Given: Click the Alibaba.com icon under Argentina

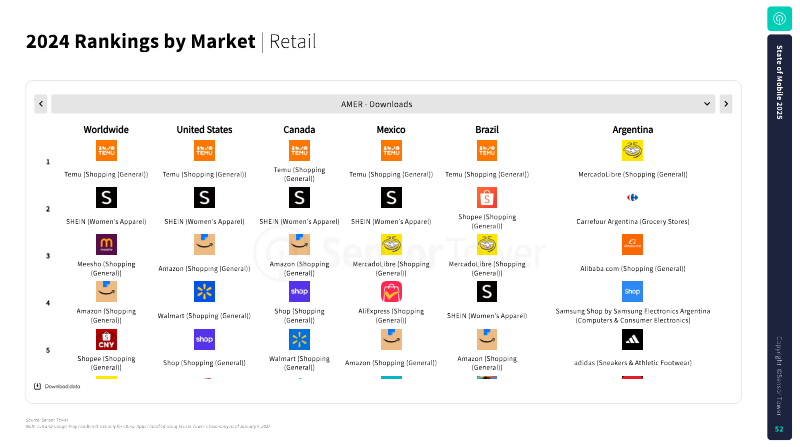Looking at the screenshot, I should pyautogui.click(x=632, y=244).
